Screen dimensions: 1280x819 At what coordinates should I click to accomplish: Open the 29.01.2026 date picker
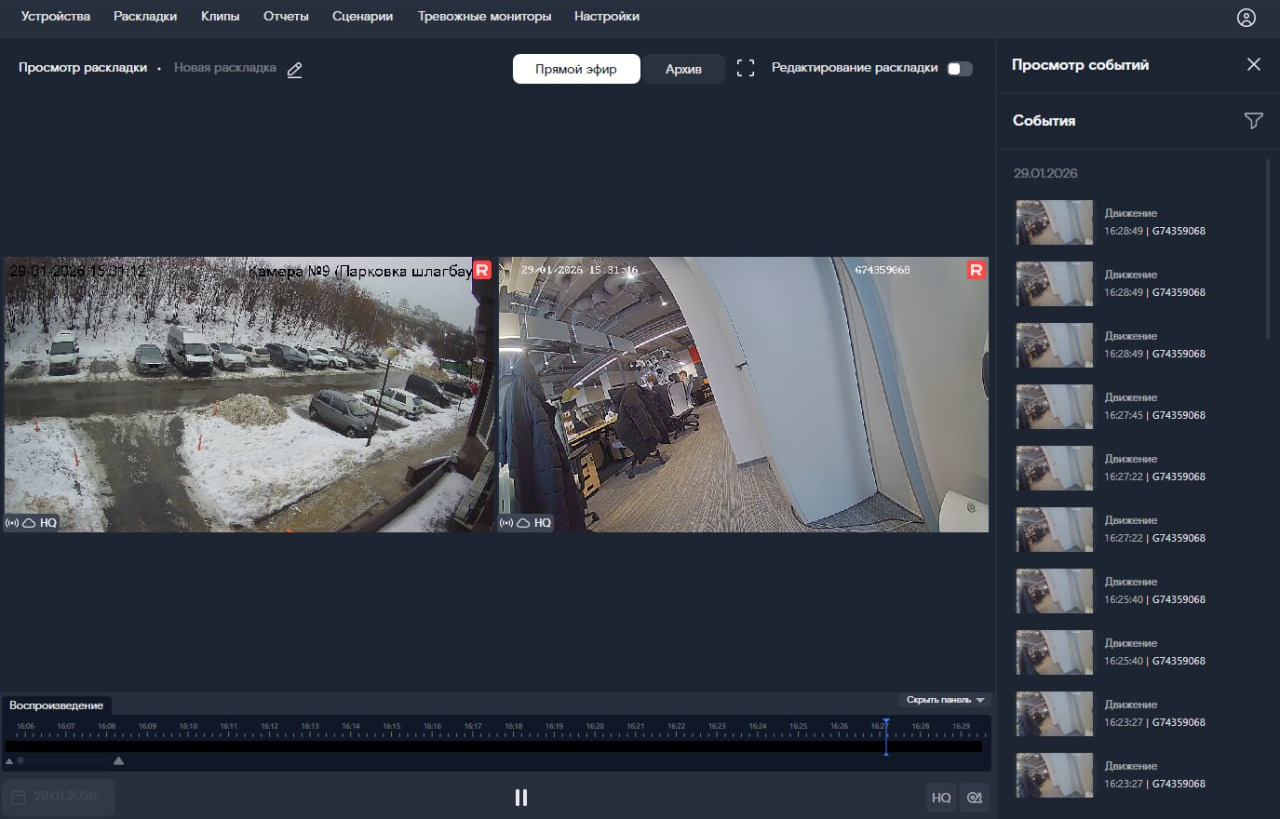[x=58, y=797]
